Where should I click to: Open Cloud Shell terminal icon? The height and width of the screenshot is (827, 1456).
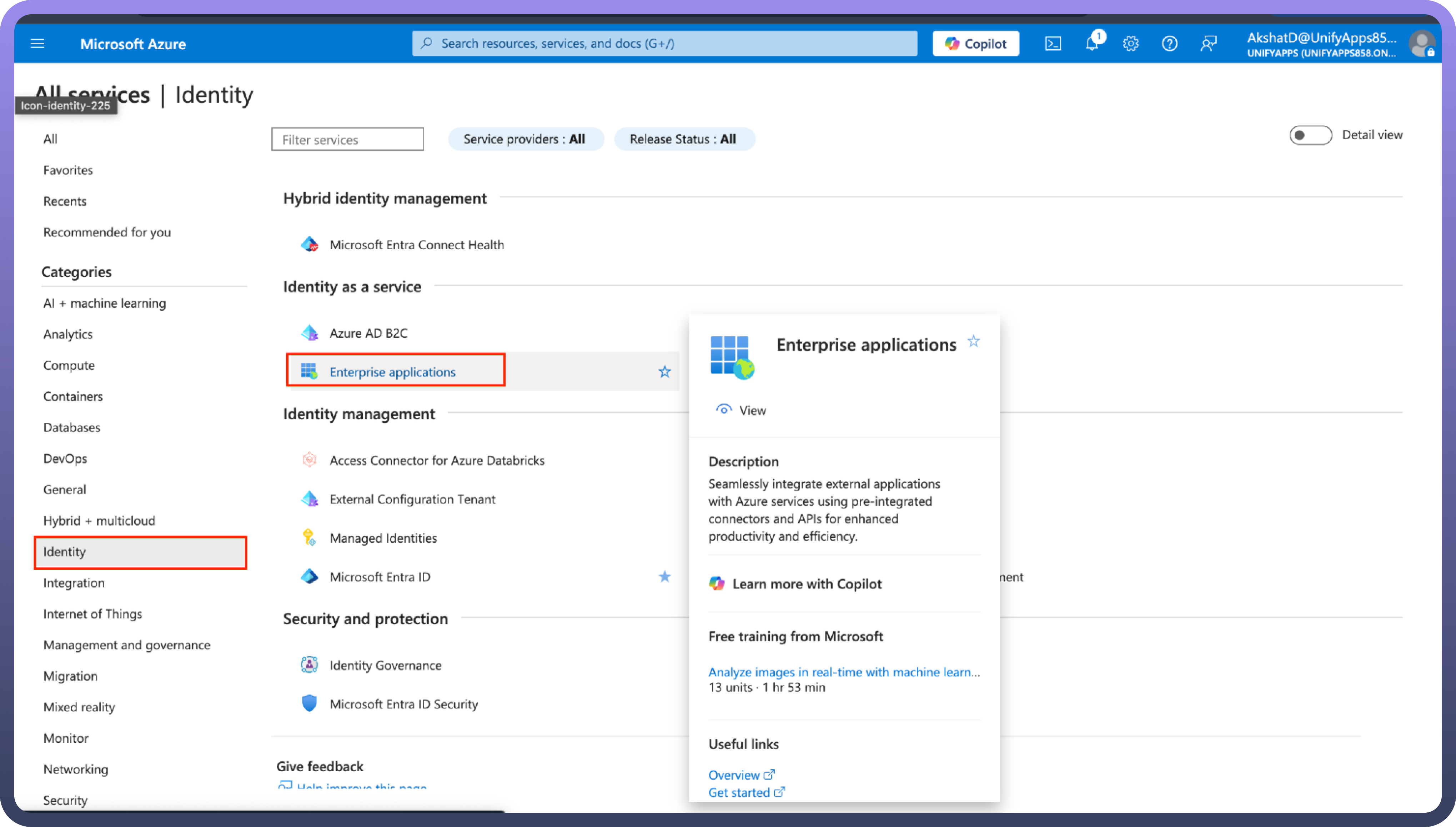pos(1053,44)
